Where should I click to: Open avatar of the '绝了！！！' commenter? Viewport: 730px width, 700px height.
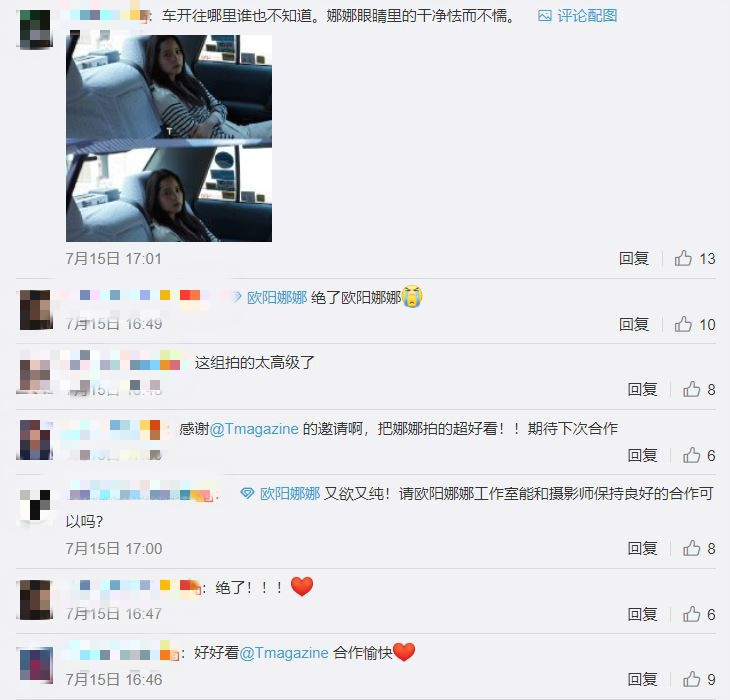(35, 600)
